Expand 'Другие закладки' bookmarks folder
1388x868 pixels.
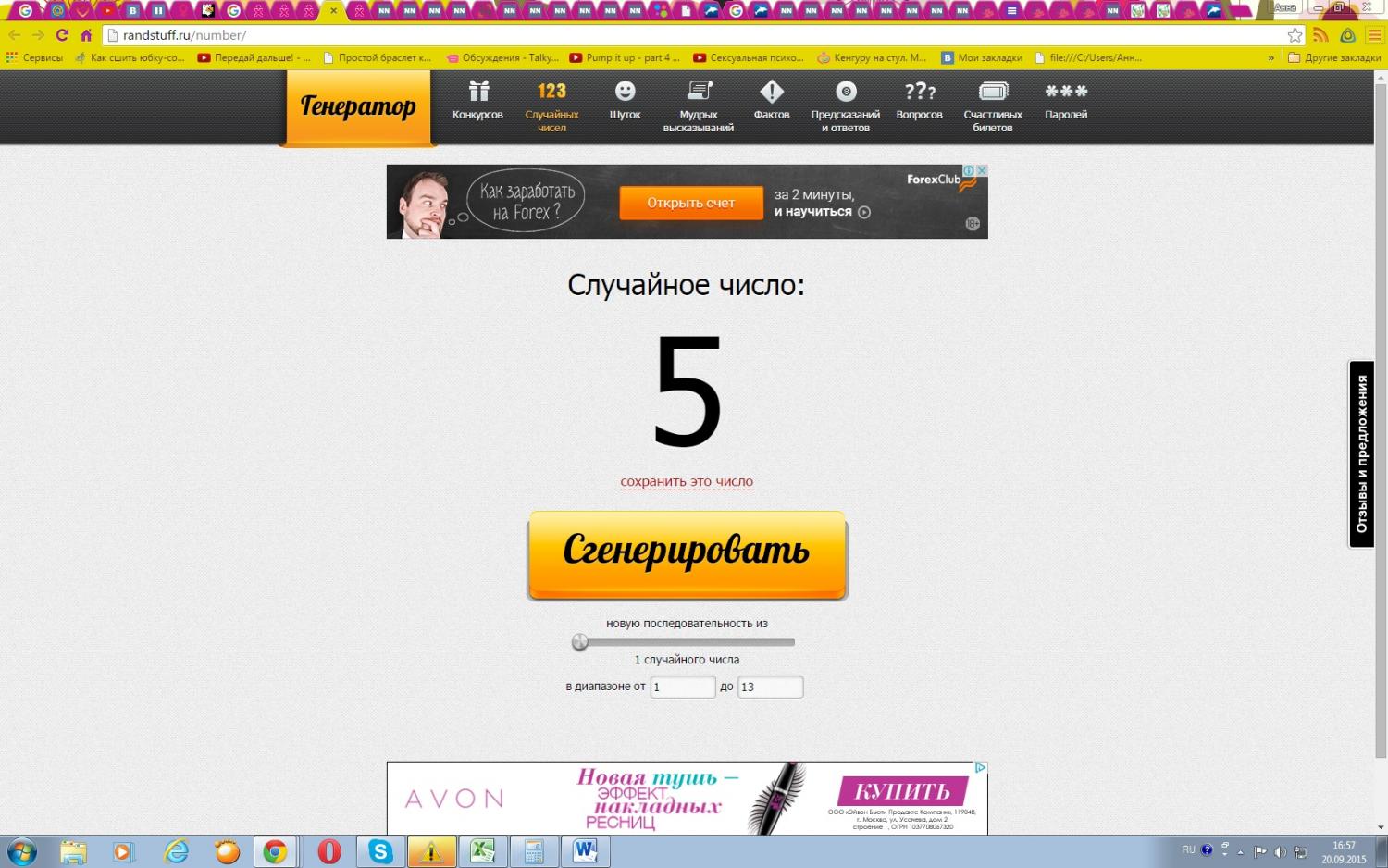[1334, 57]
